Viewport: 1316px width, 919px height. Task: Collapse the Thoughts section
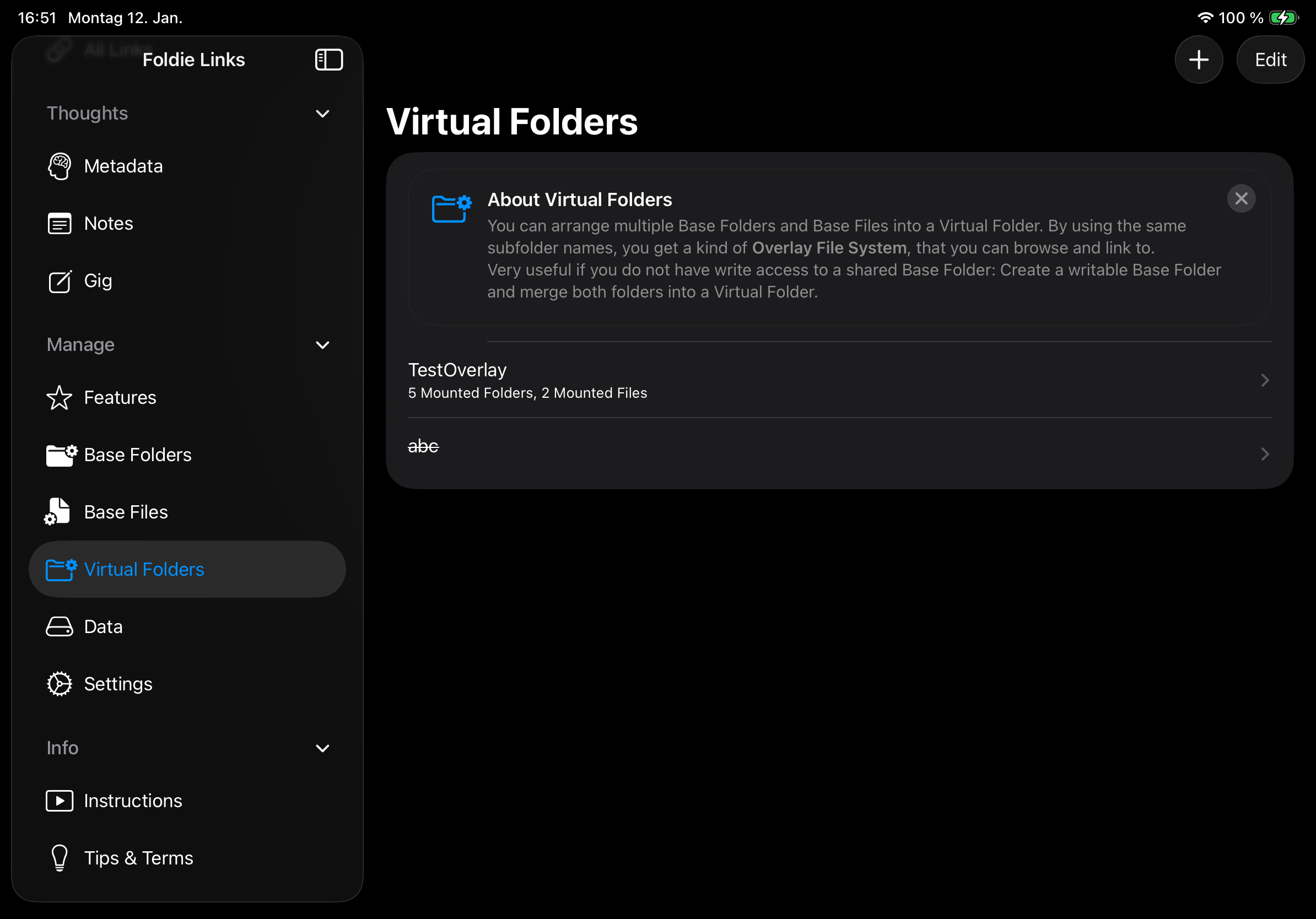click(323, 113)
